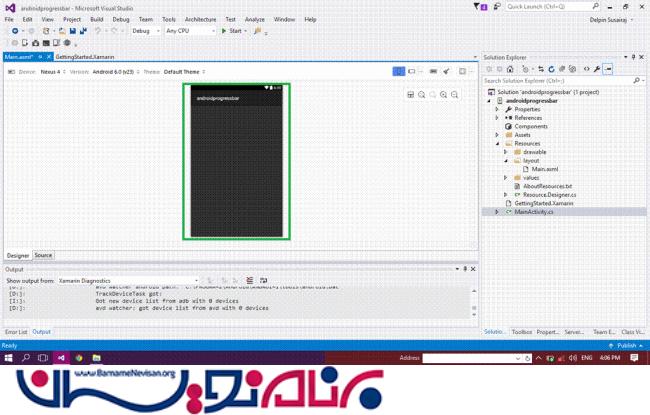Viewport: 650px width, 415px height.
Task: Click the Collapse All icon in Solution Explorer
Action: tap(562, 69)
